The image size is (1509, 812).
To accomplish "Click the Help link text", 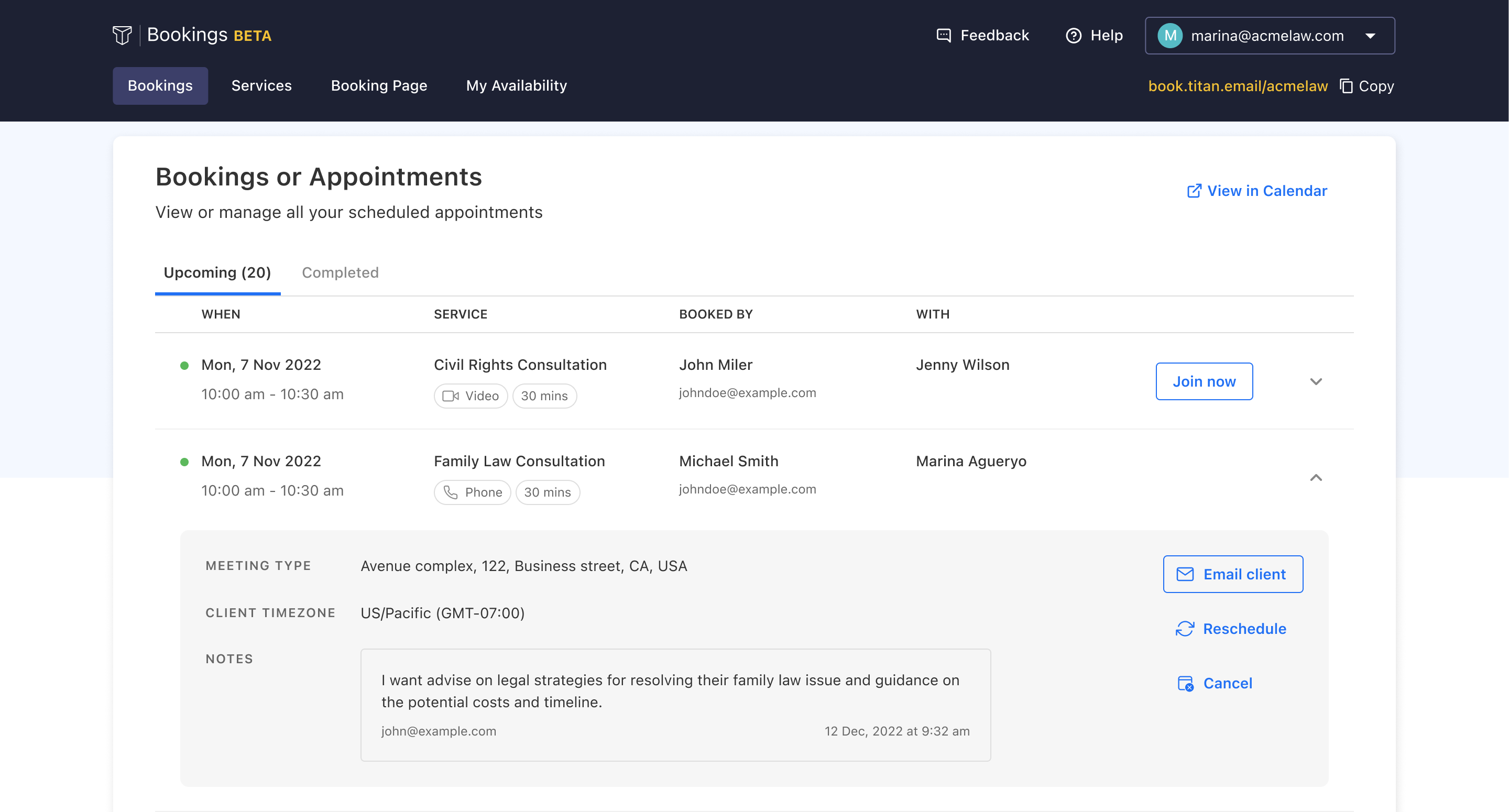I will coord(1106,36).
